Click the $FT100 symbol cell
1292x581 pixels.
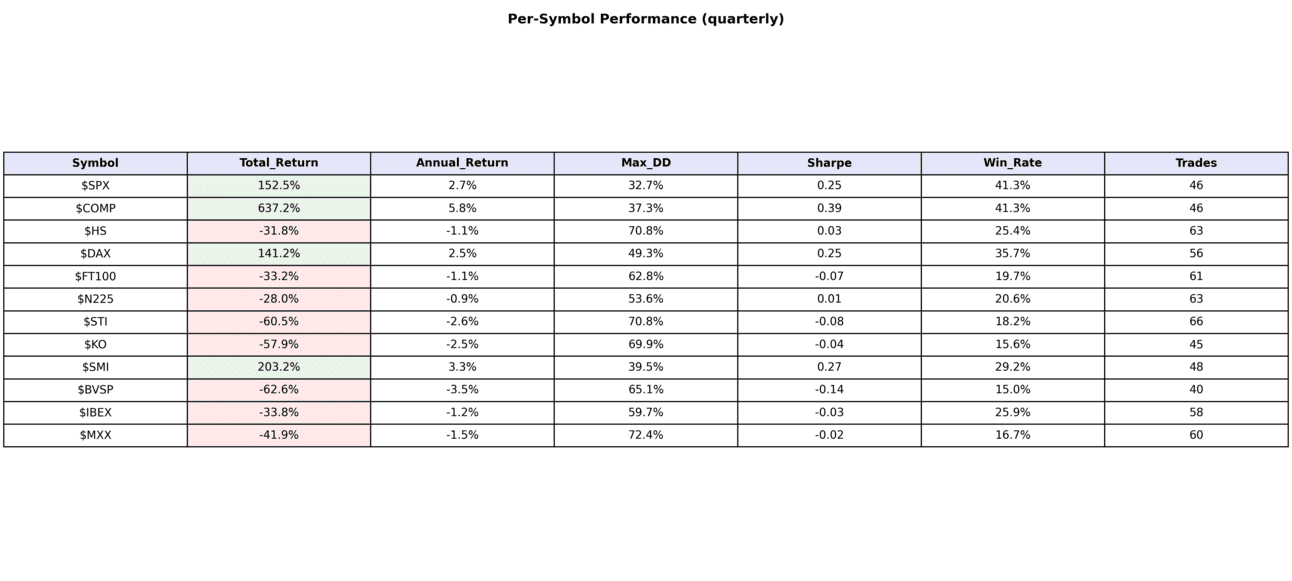tap(95, 276)
